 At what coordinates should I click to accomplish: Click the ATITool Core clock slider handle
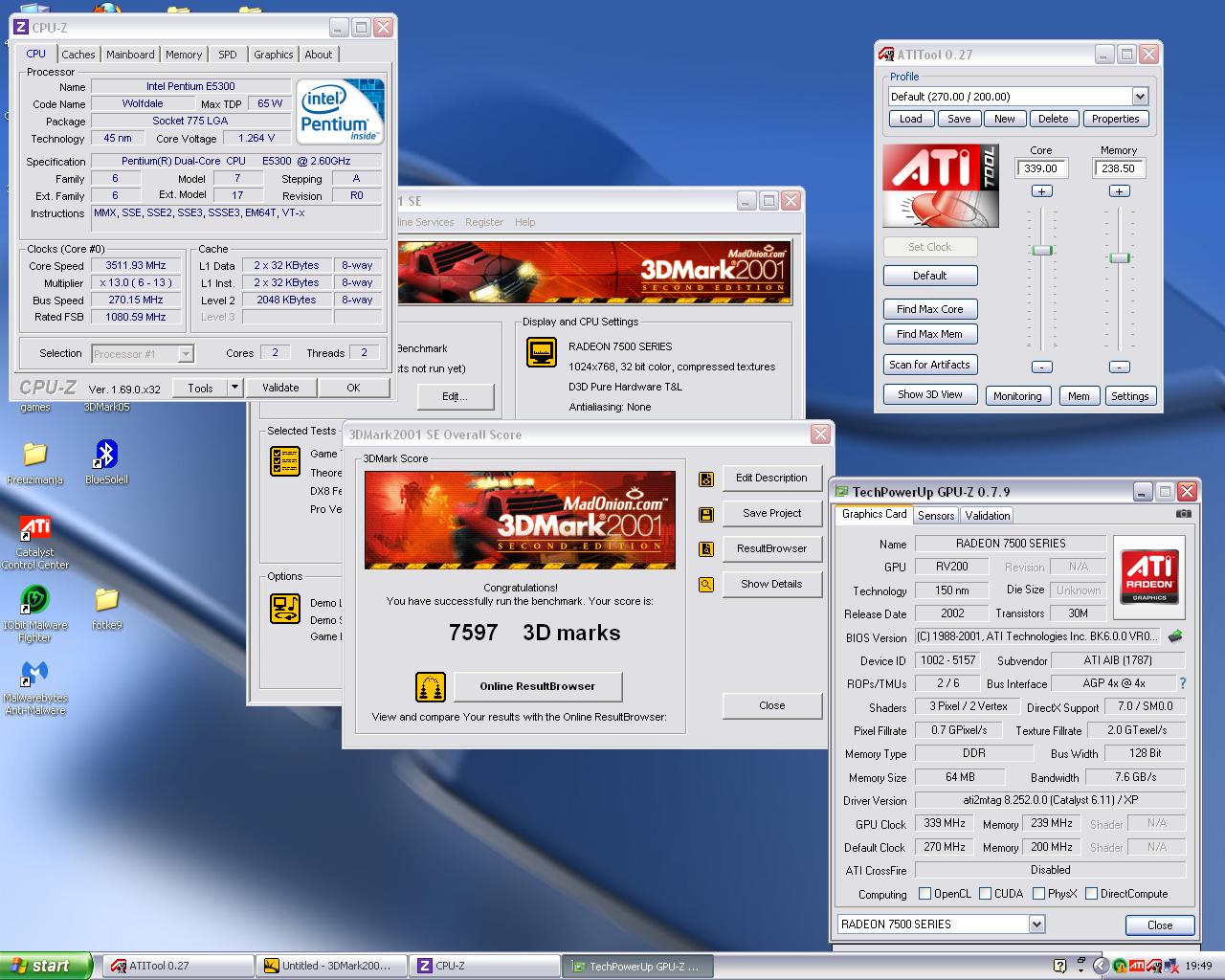coord(1042,251)
